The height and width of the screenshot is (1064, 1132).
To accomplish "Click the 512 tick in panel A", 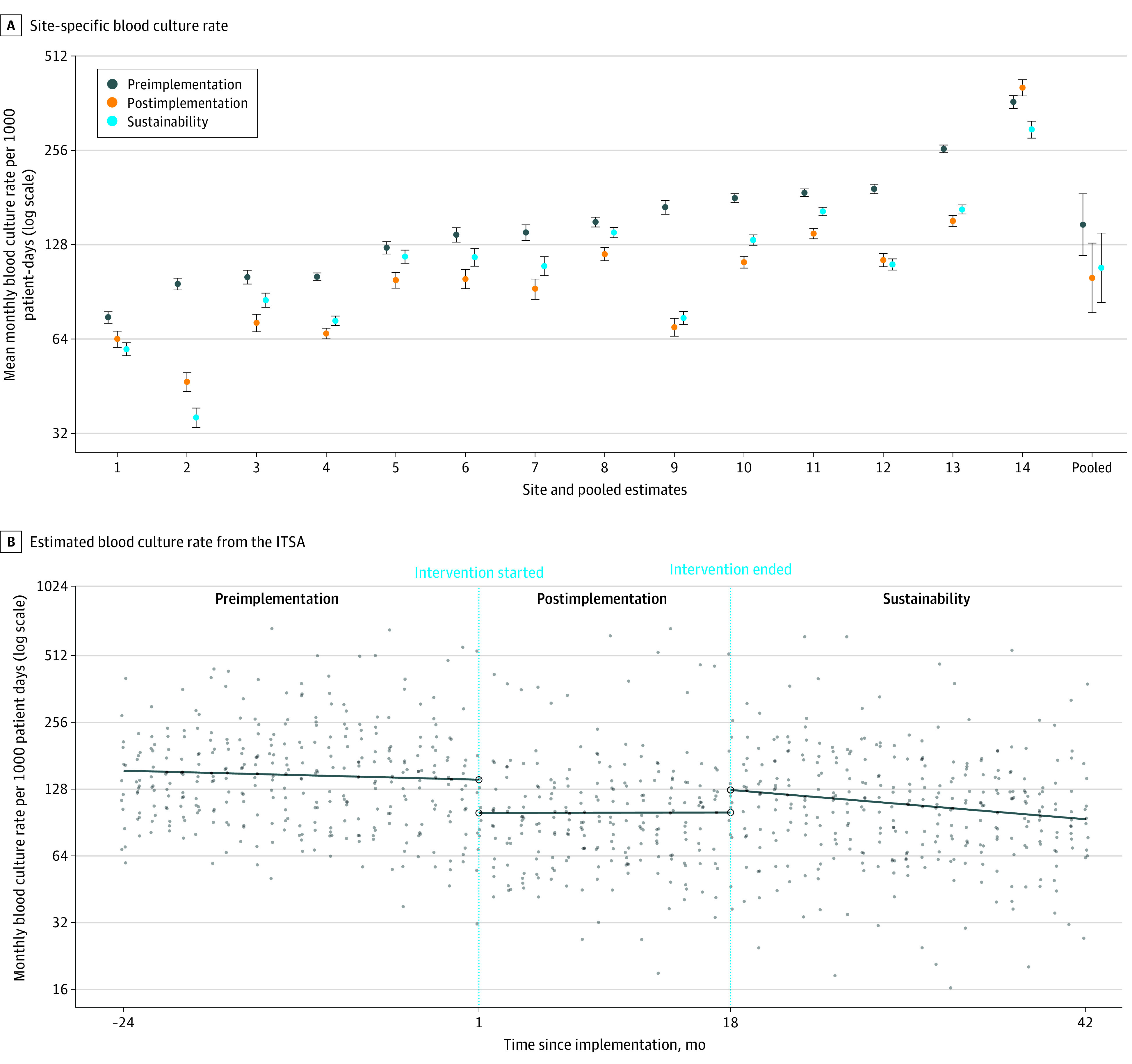I will point(56,56).
